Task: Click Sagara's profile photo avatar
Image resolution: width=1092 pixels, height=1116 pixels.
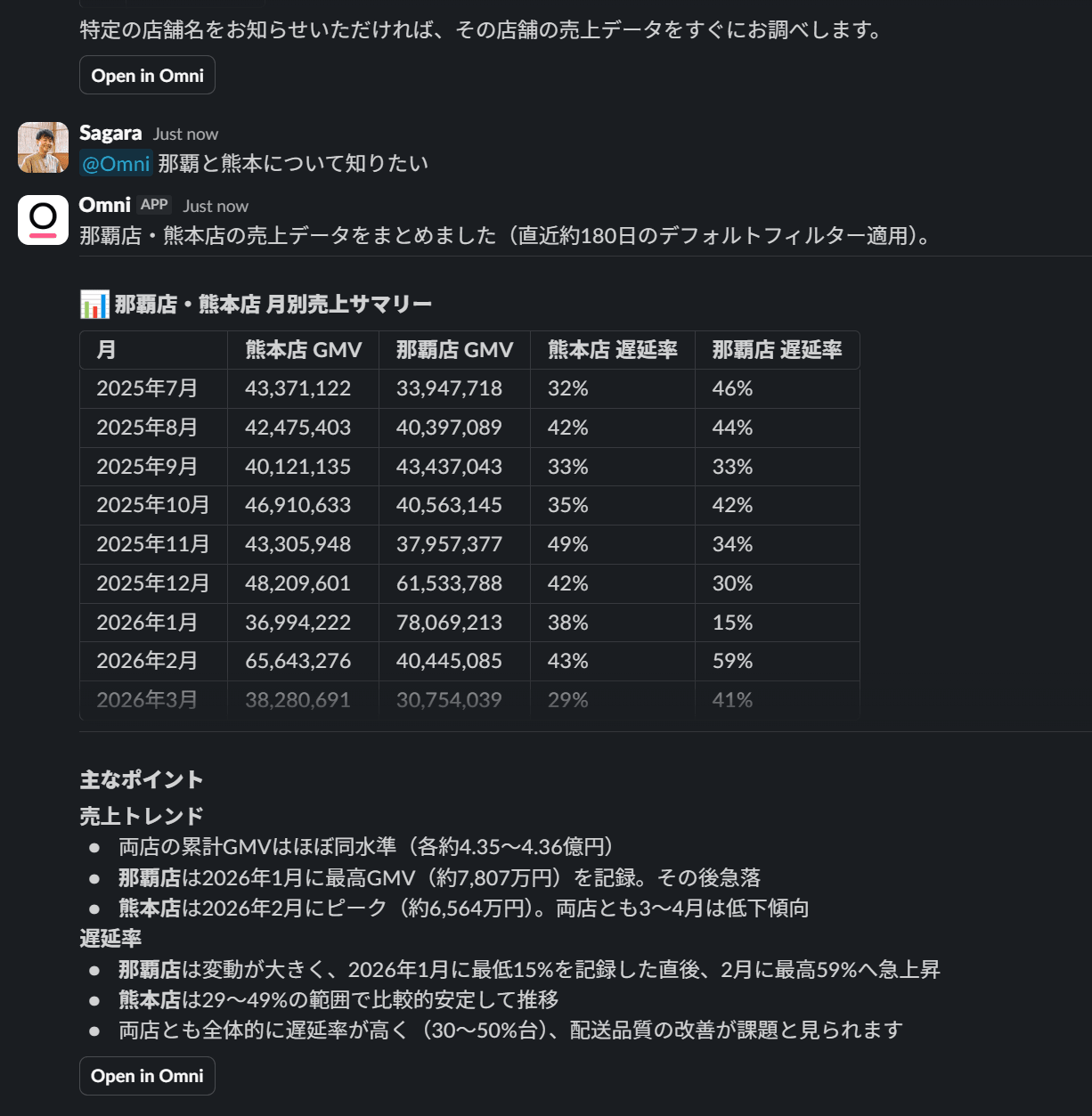Action: point(43,147)
